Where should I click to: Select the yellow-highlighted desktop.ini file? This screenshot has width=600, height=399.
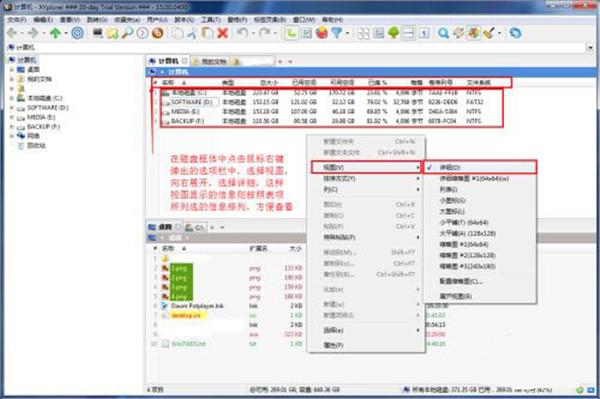(186, 316)
